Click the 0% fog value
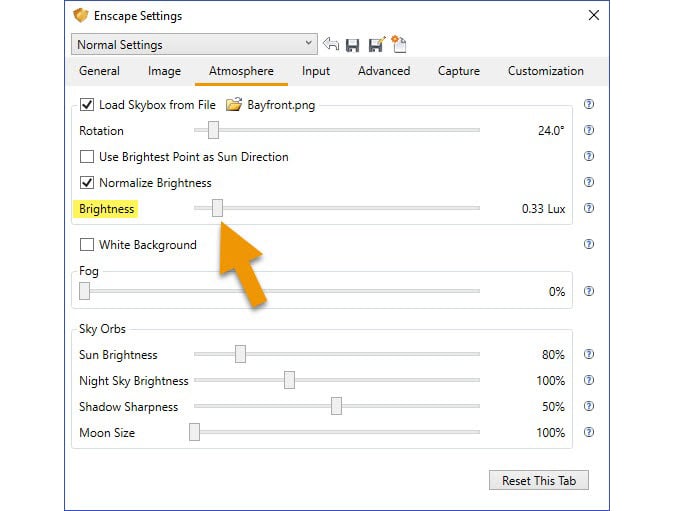 coord(557,292)
